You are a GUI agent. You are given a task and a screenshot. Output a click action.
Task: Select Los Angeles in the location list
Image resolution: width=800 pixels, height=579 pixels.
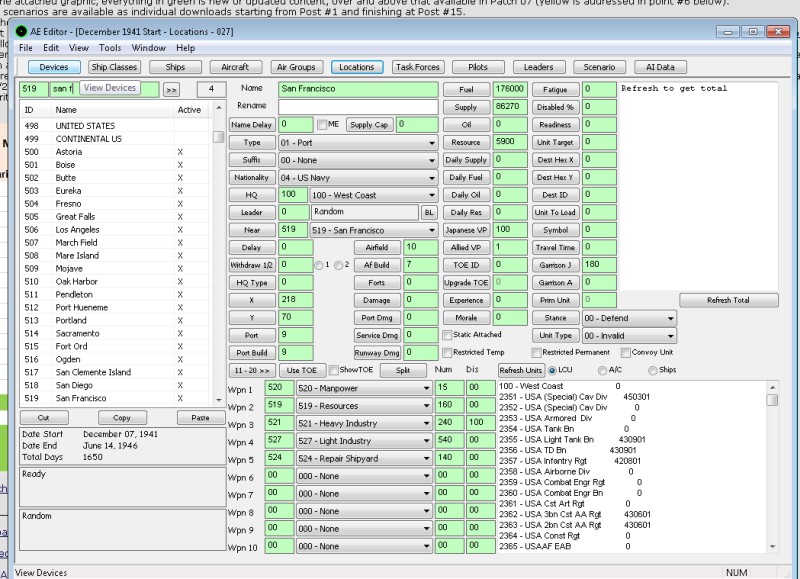point(116,230)
